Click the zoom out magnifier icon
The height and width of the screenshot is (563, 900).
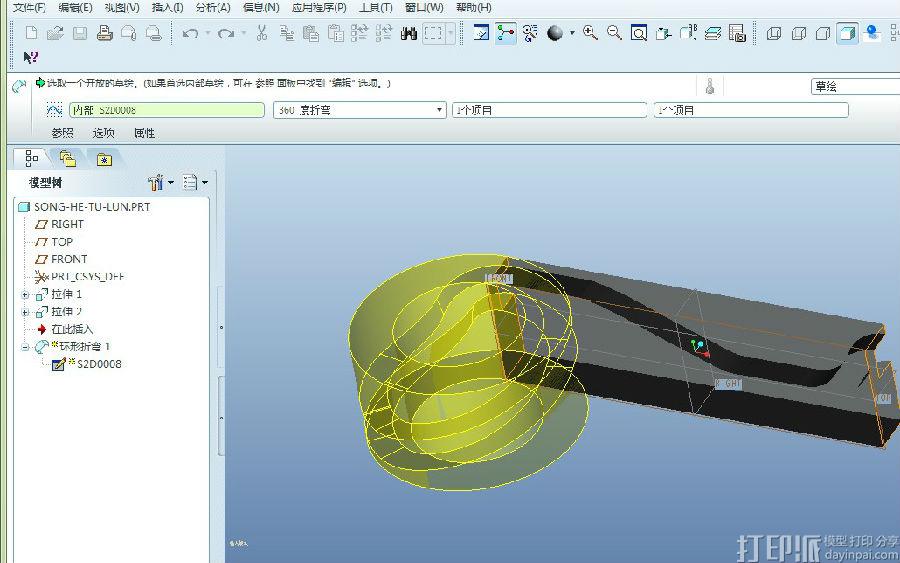click(614, 33)
